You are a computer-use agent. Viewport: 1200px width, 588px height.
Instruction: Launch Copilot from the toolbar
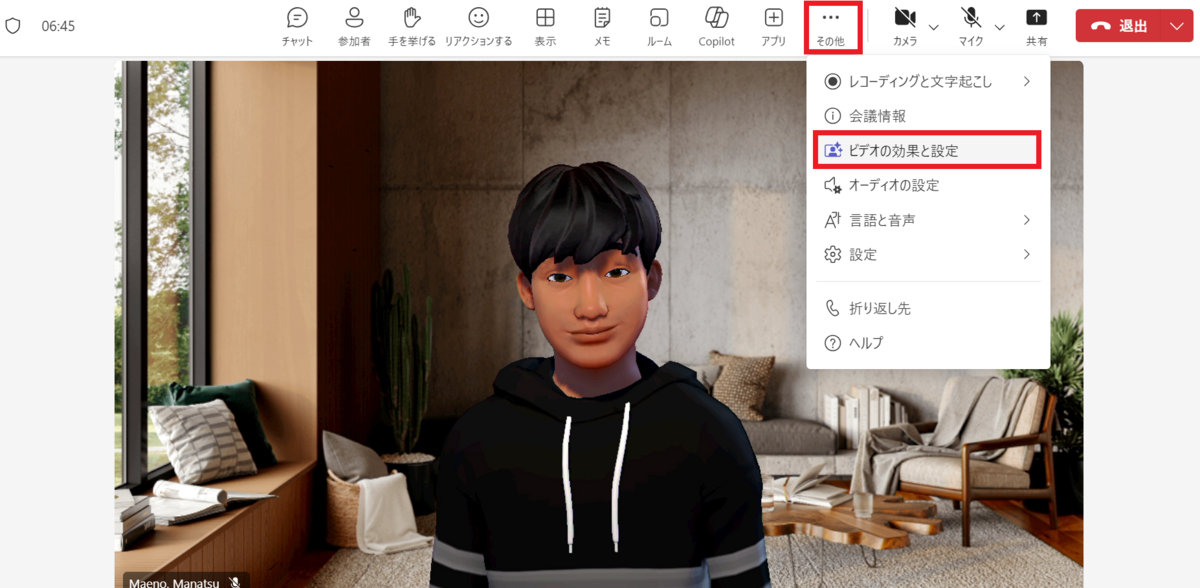coord(716,27)
